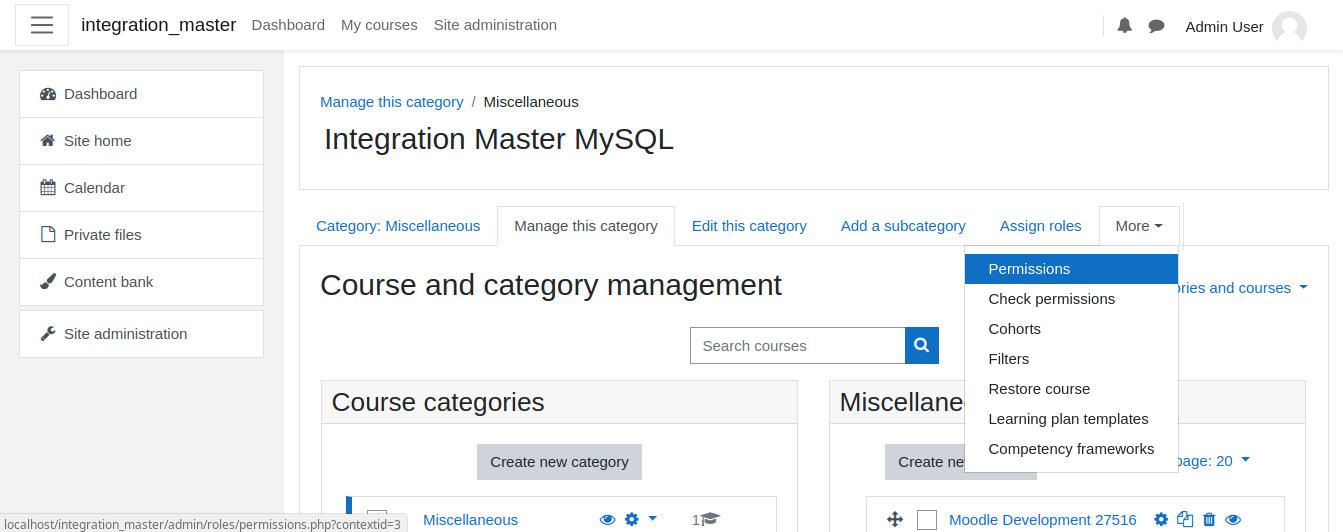Image resolution: width=1343 pixels, height=532 pixels.
Task: Select Competency frameworks menu item
Action: (1071, 449)
